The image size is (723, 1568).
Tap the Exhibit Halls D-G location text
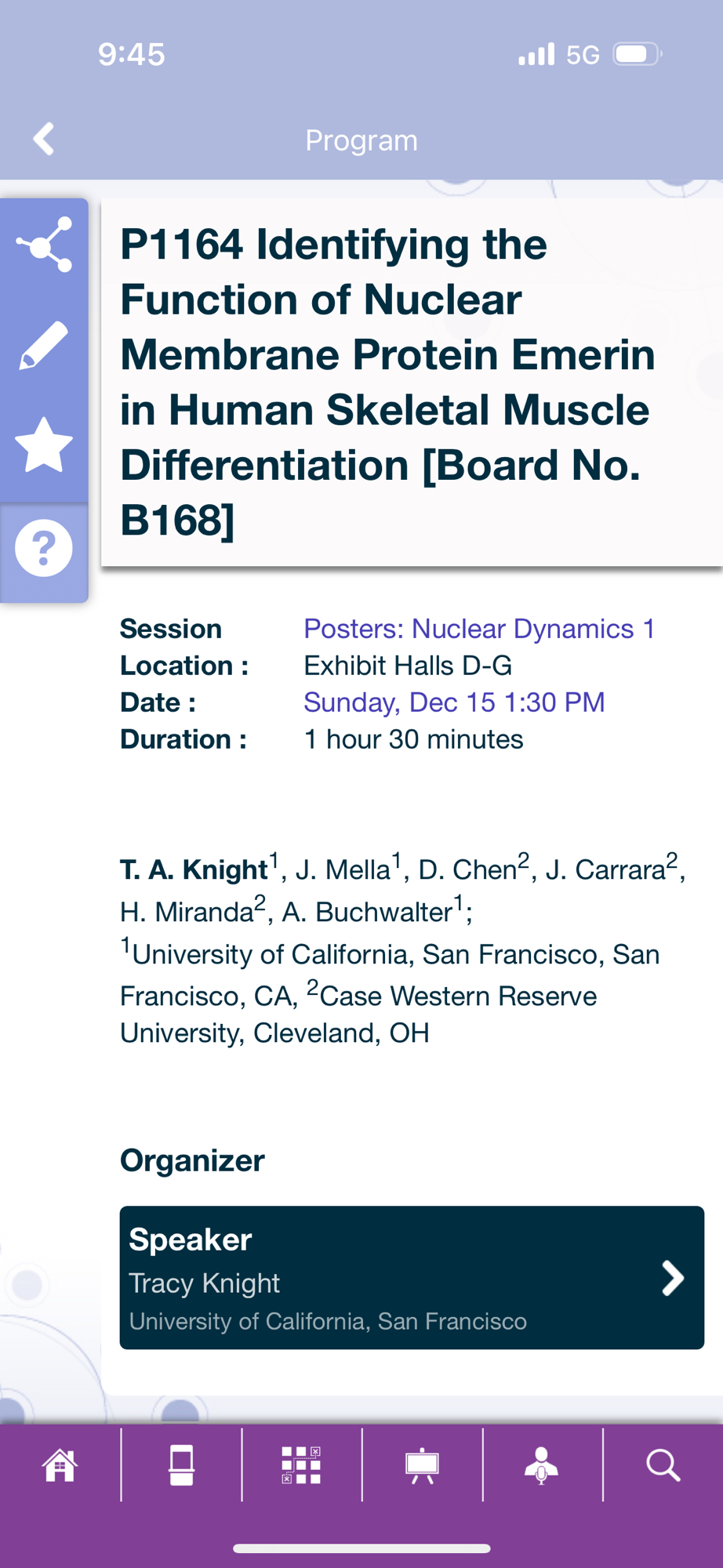tap(408, 666)
